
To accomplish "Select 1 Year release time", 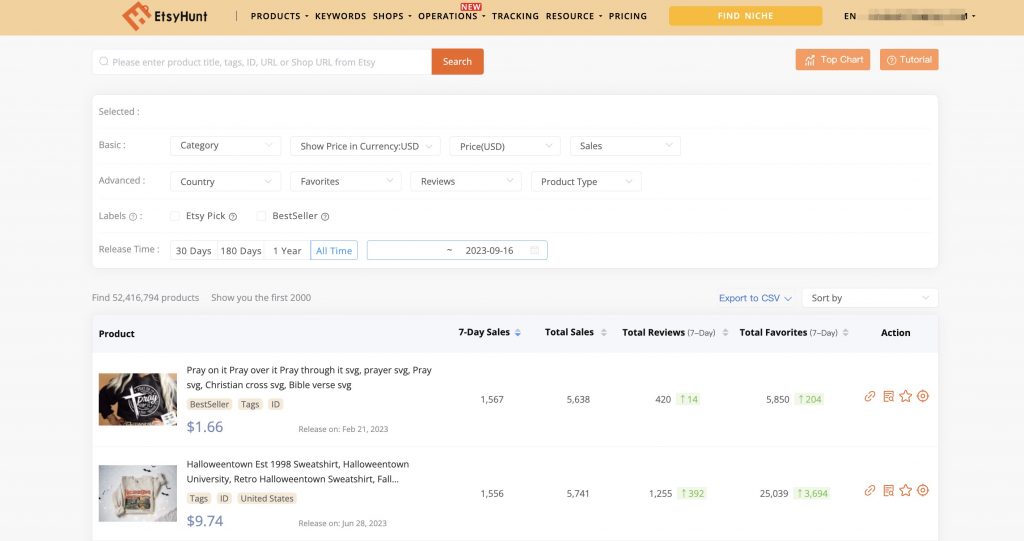I will tap(287, 250).
